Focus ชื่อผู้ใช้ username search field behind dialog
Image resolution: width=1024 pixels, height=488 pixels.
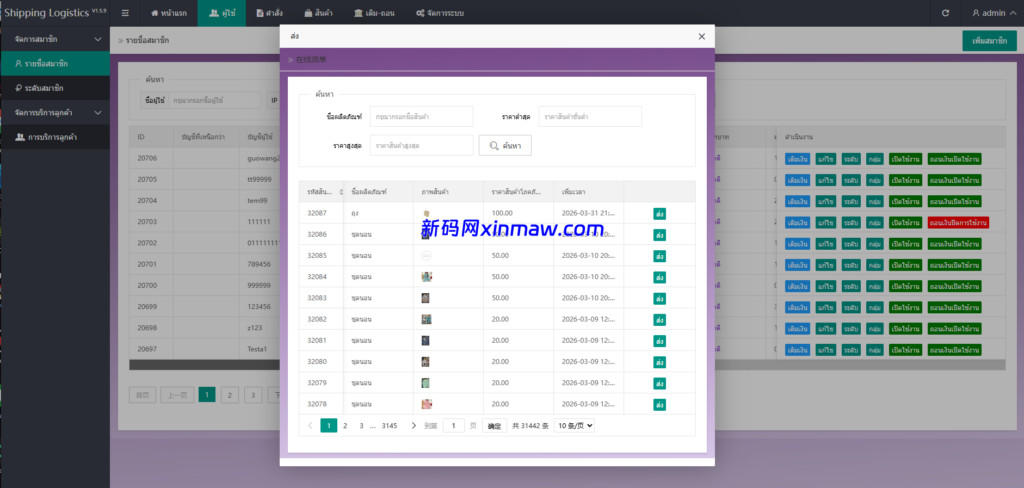[x=214, y=100]
